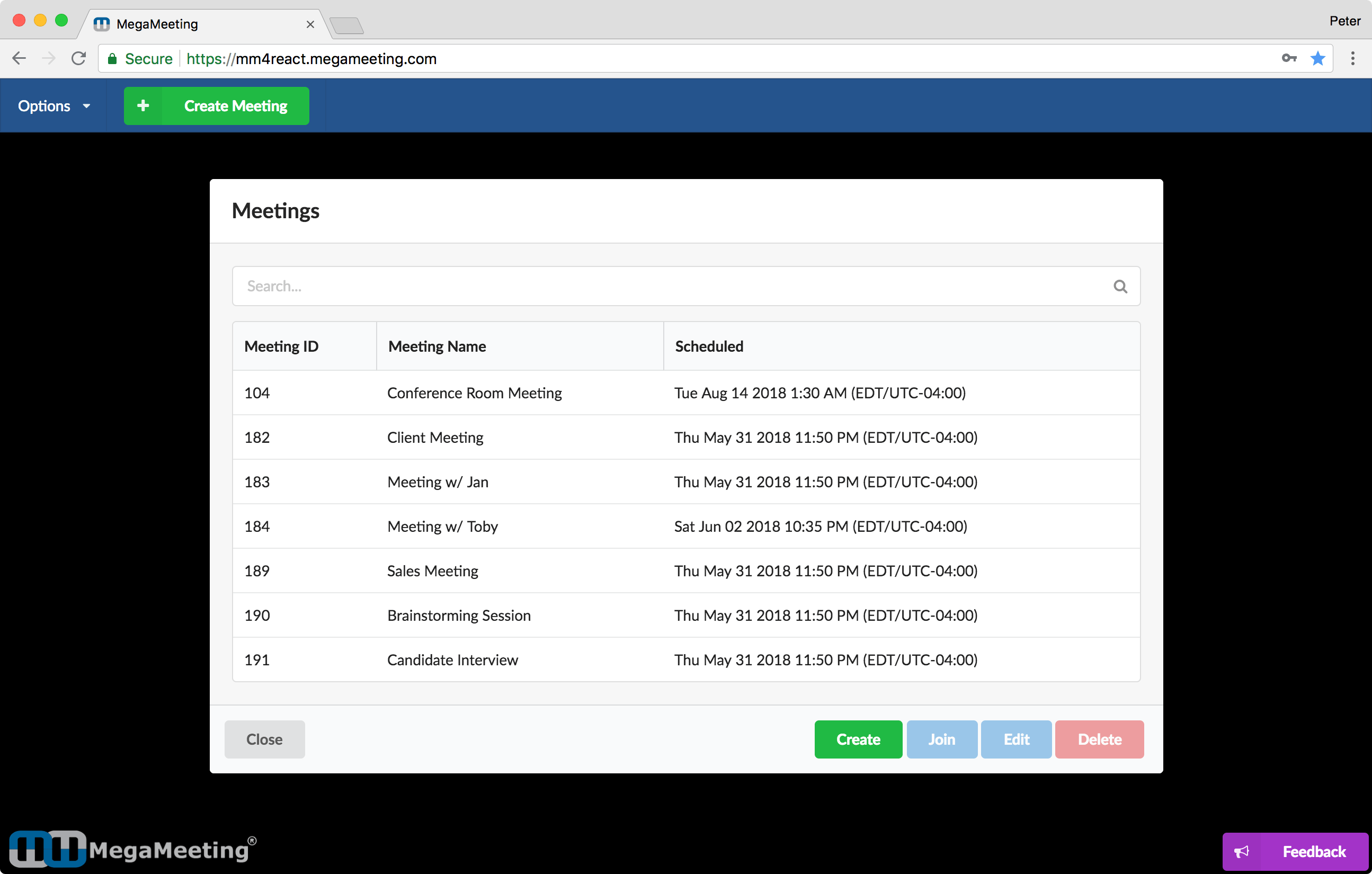Close the Meetings dialog
The height and width of the screenshot is (874, 1372).
264,739
